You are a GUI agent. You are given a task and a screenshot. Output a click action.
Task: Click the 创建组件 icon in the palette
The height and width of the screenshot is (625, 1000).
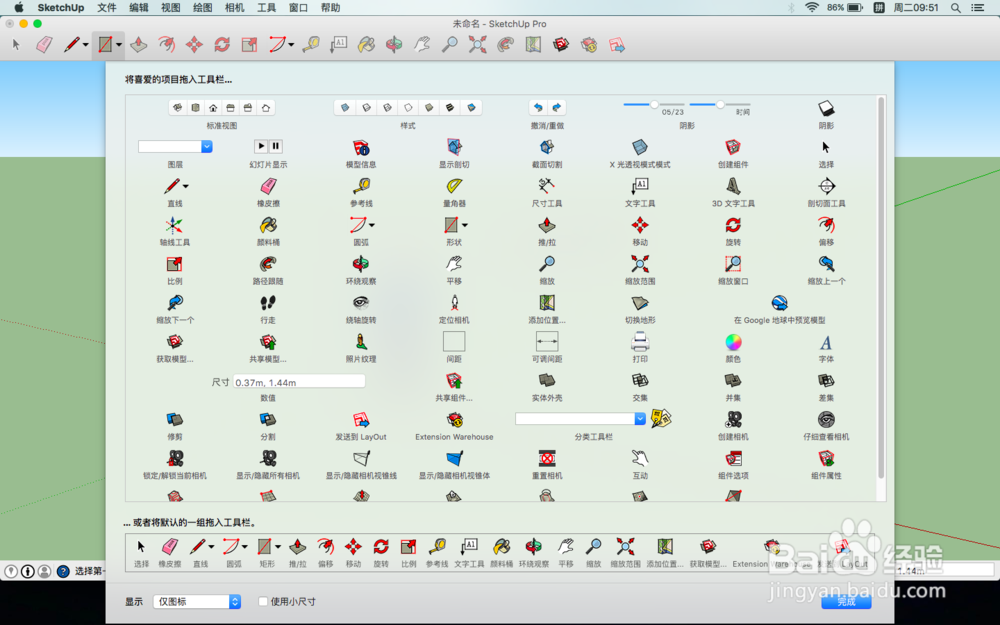click(x=733, y=147)
